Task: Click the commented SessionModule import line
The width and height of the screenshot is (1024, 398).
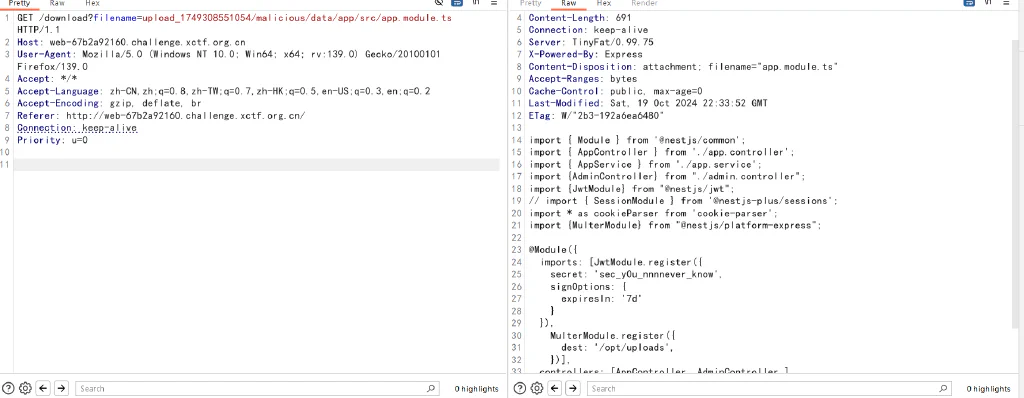Action: [x=683, y=201]
